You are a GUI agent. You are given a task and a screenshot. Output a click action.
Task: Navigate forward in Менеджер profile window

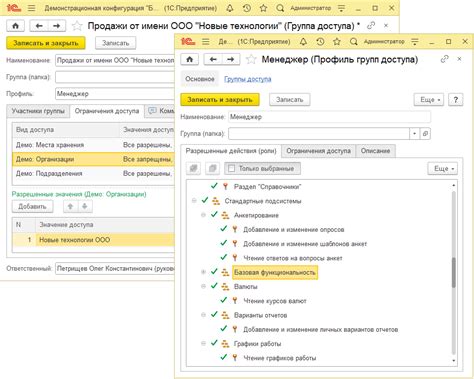(231, 59)
